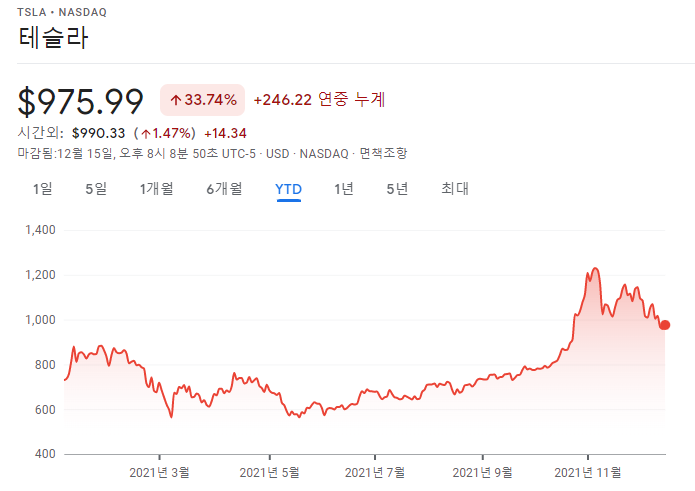Click the 2021년 3월 axis label
The image size is (695, 491).
tap(160, 473)
